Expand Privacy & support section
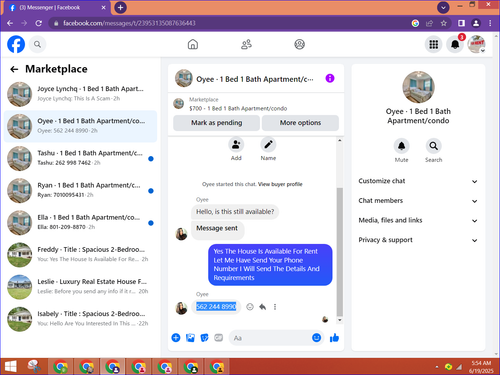The width and height of the screenshot is (500, 375). pyautogui.click(x=418, y=240)
